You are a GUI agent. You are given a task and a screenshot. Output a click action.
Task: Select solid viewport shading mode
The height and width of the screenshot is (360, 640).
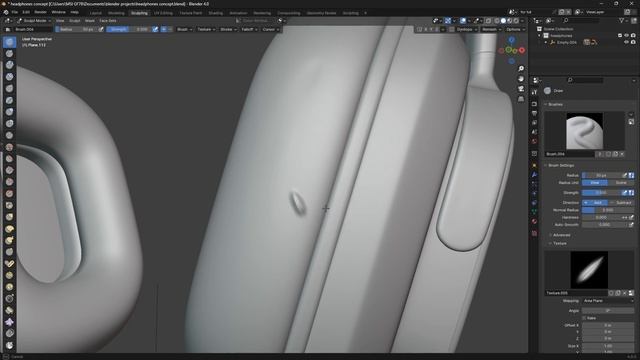coord(503,21)
